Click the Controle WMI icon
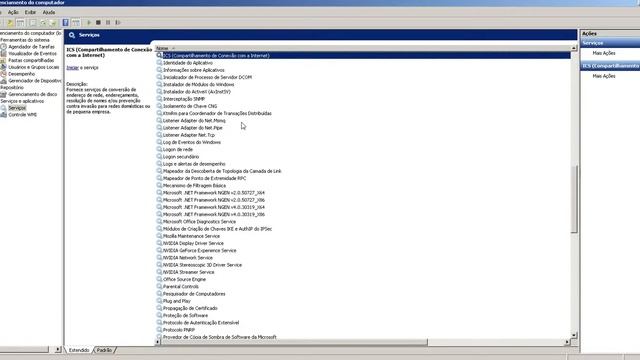Viewport: 640px width, 360px height. pyautogui.click(x=3, y=115)
